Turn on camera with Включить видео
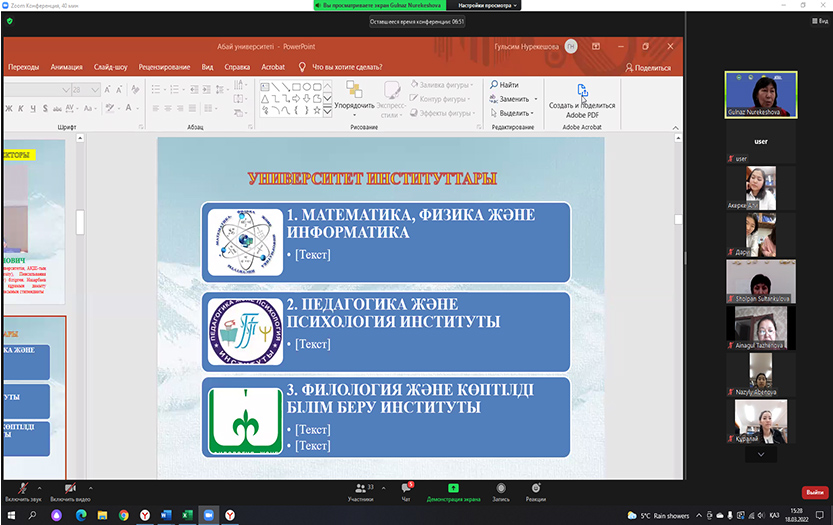The height and width of the screenshot is (525, 833). pos(70,488)
